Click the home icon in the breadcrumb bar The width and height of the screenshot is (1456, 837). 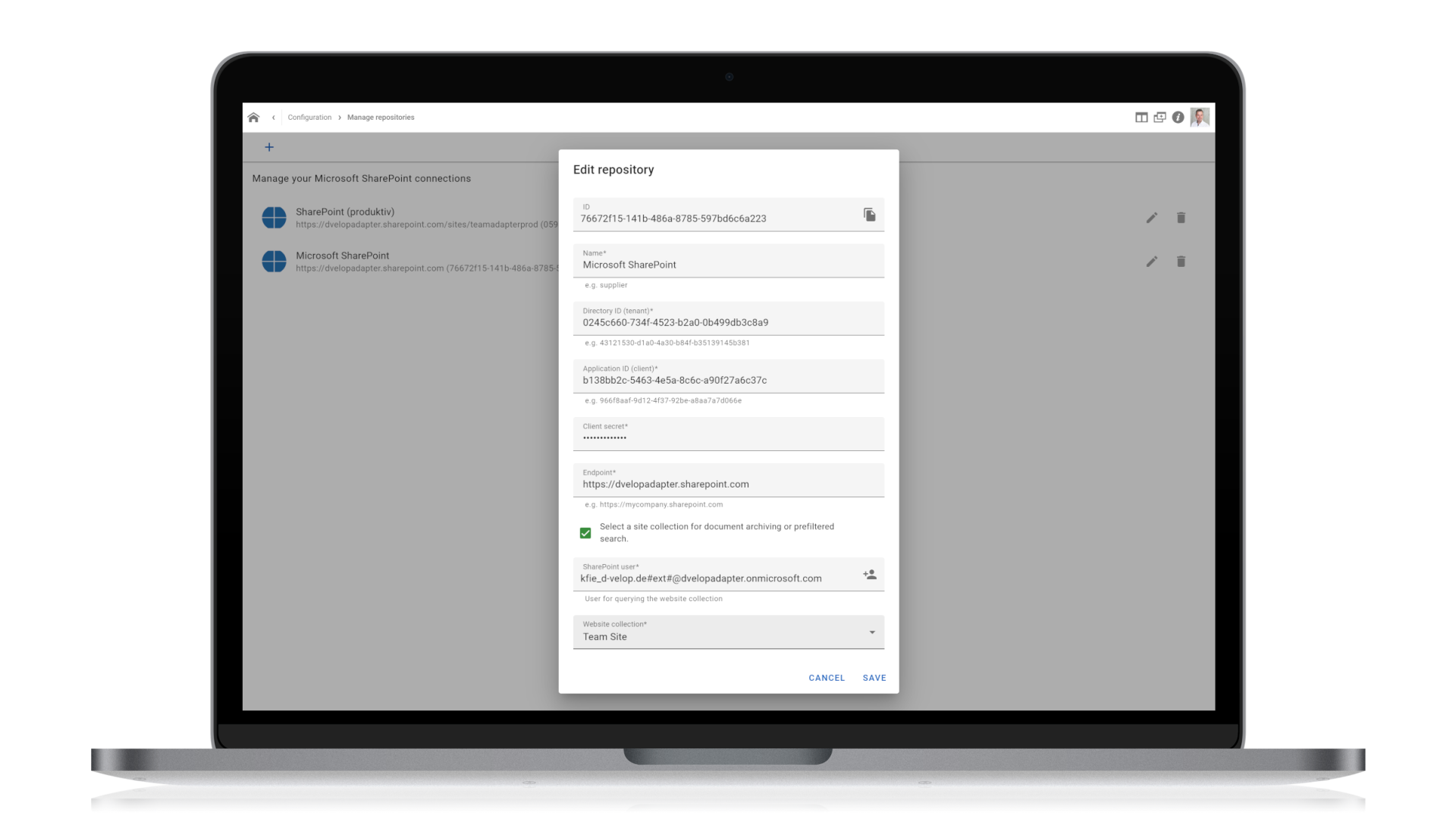pyautogui.click(x=255, y=117)
